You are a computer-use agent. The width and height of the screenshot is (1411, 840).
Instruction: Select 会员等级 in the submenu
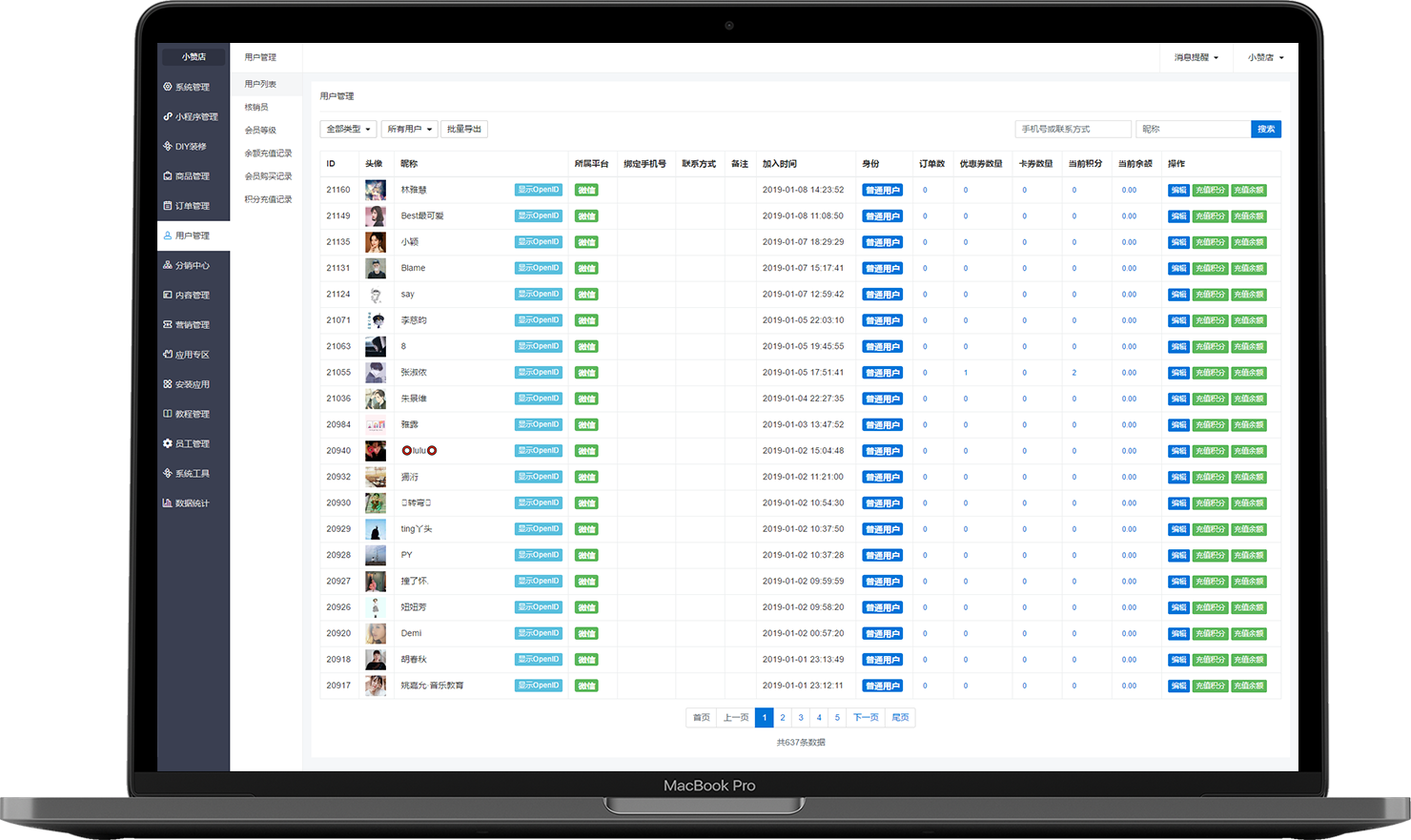[x=260, y=130]
